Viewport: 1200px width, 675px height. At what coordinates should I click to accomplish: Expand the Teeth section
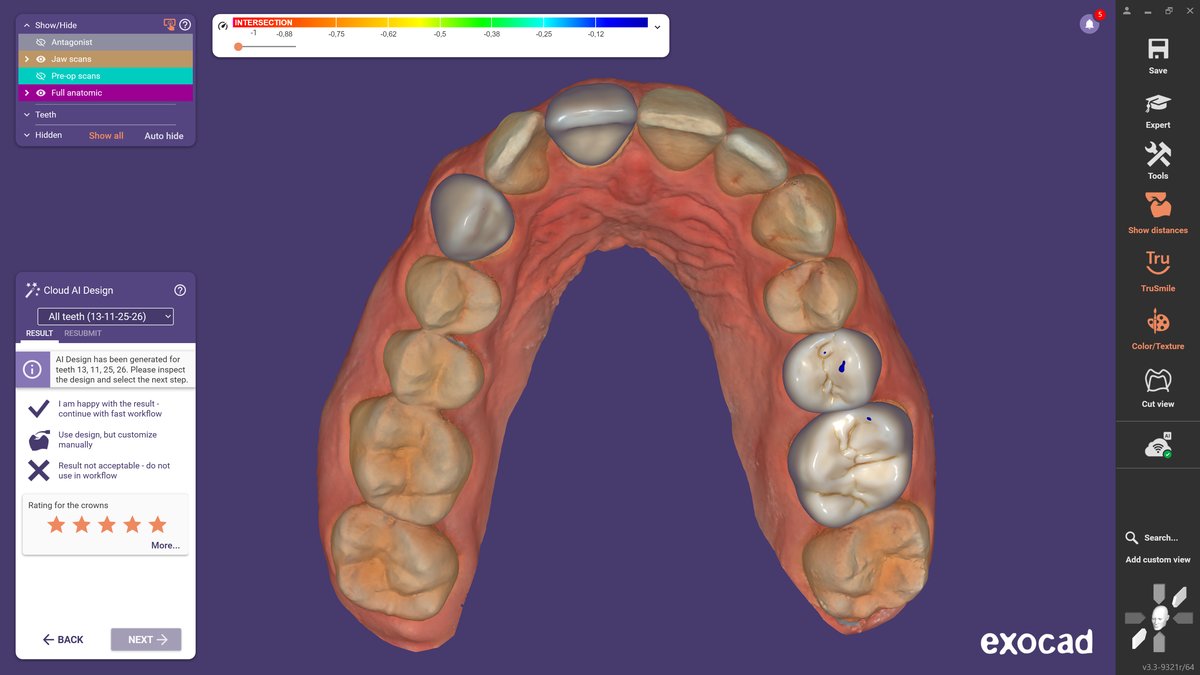pos(26,115)
